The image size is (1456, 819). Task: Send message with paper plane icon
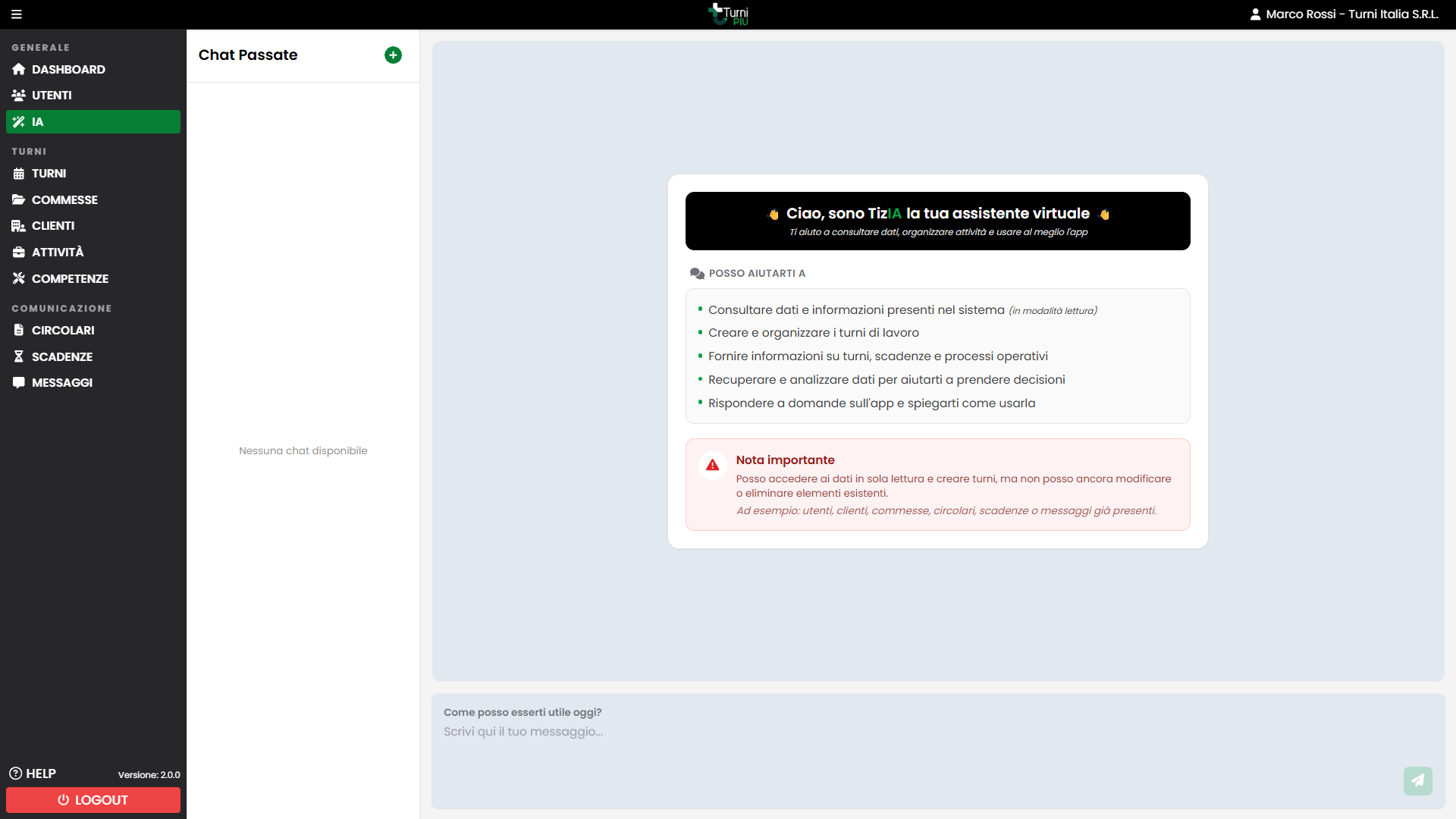1417,780
